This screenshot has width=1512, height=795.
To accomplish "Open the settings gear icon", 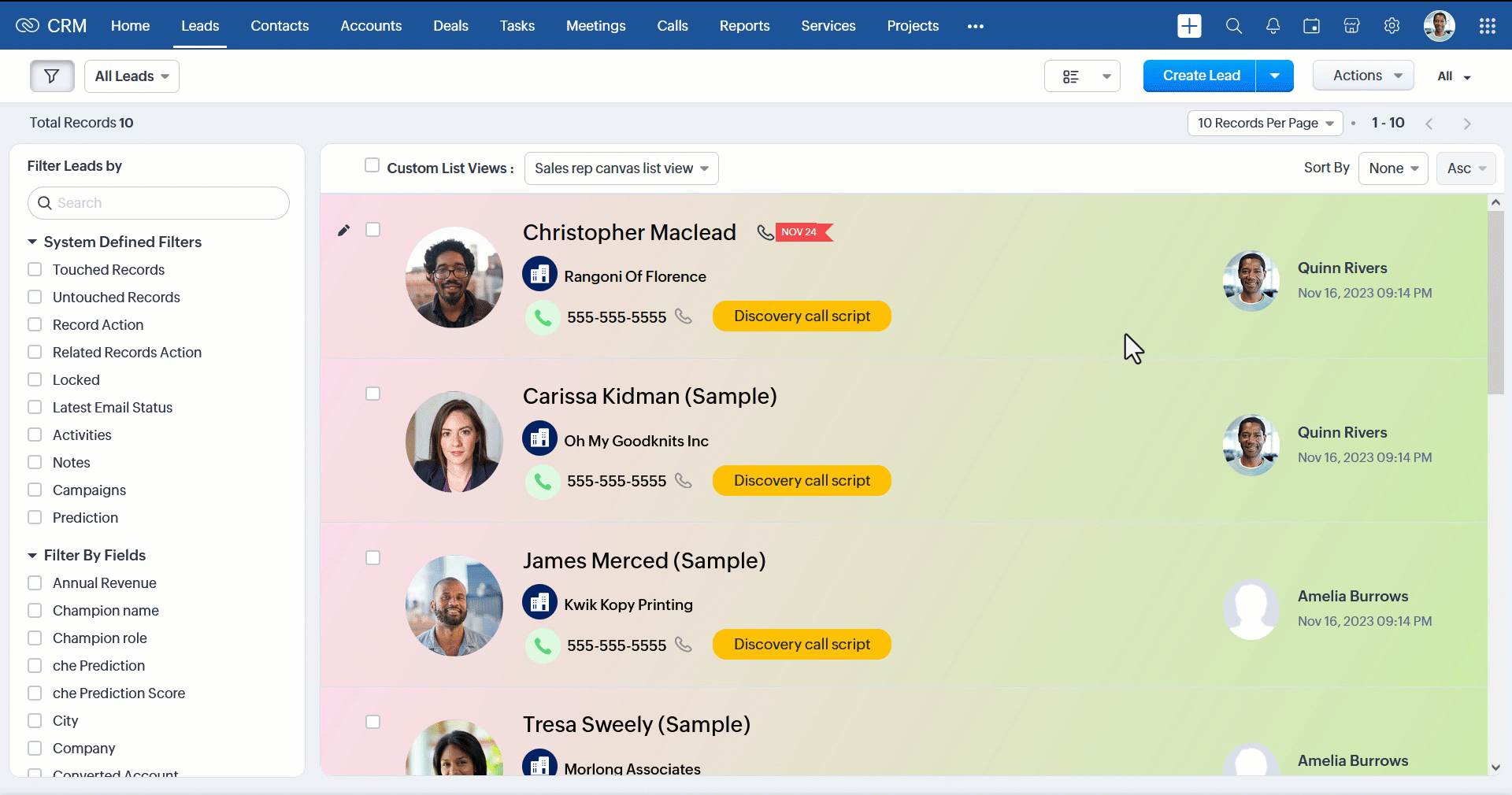I will 1392,26.
